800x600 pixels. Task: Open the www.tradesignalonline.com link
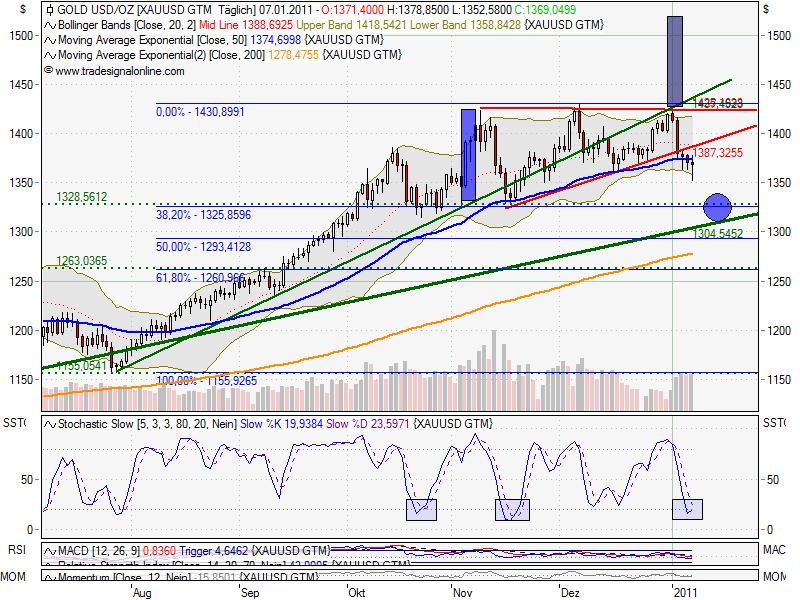[x=120, y=71]
